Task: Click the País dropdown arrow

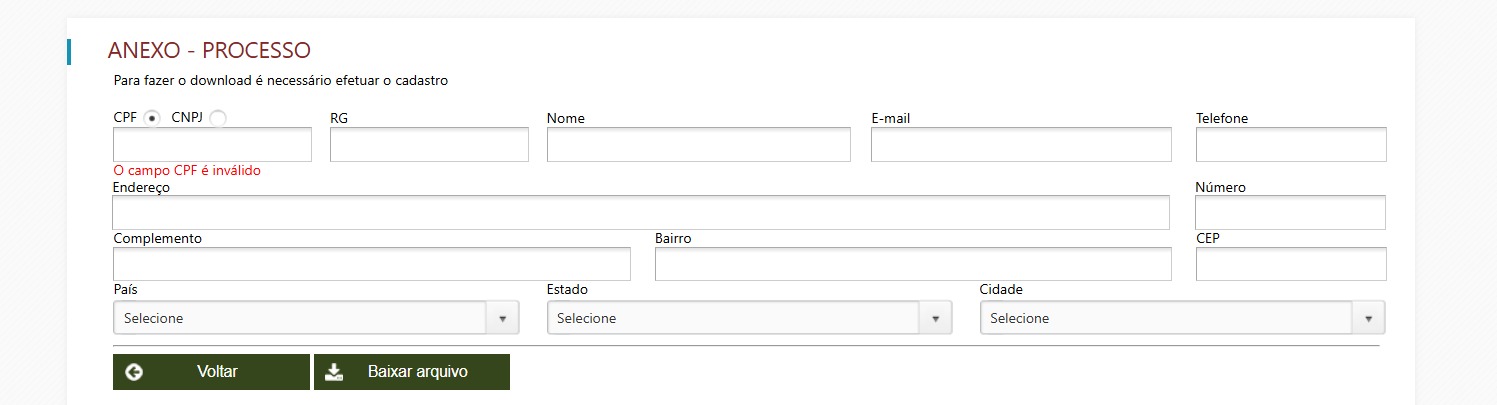Action: tap(502, 318)
